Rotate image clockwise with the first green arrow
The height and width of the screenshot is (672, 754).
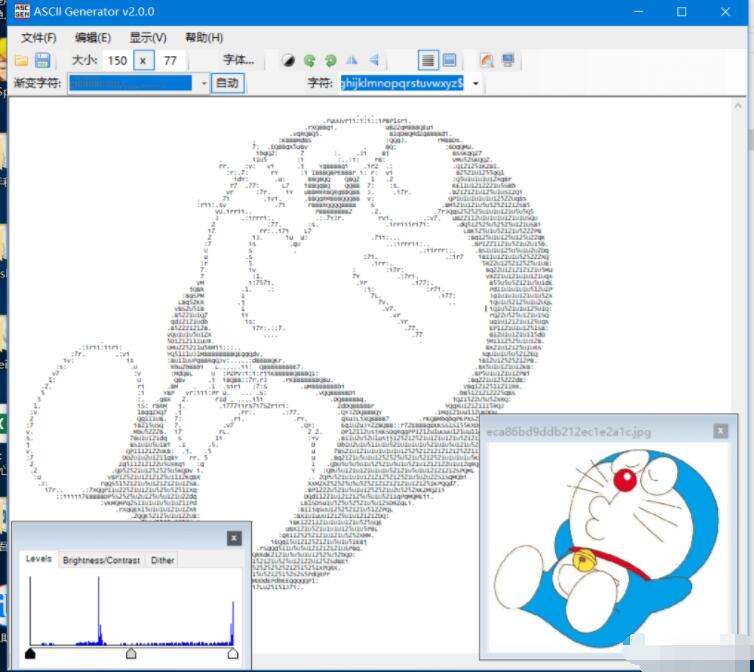[309, 61]
